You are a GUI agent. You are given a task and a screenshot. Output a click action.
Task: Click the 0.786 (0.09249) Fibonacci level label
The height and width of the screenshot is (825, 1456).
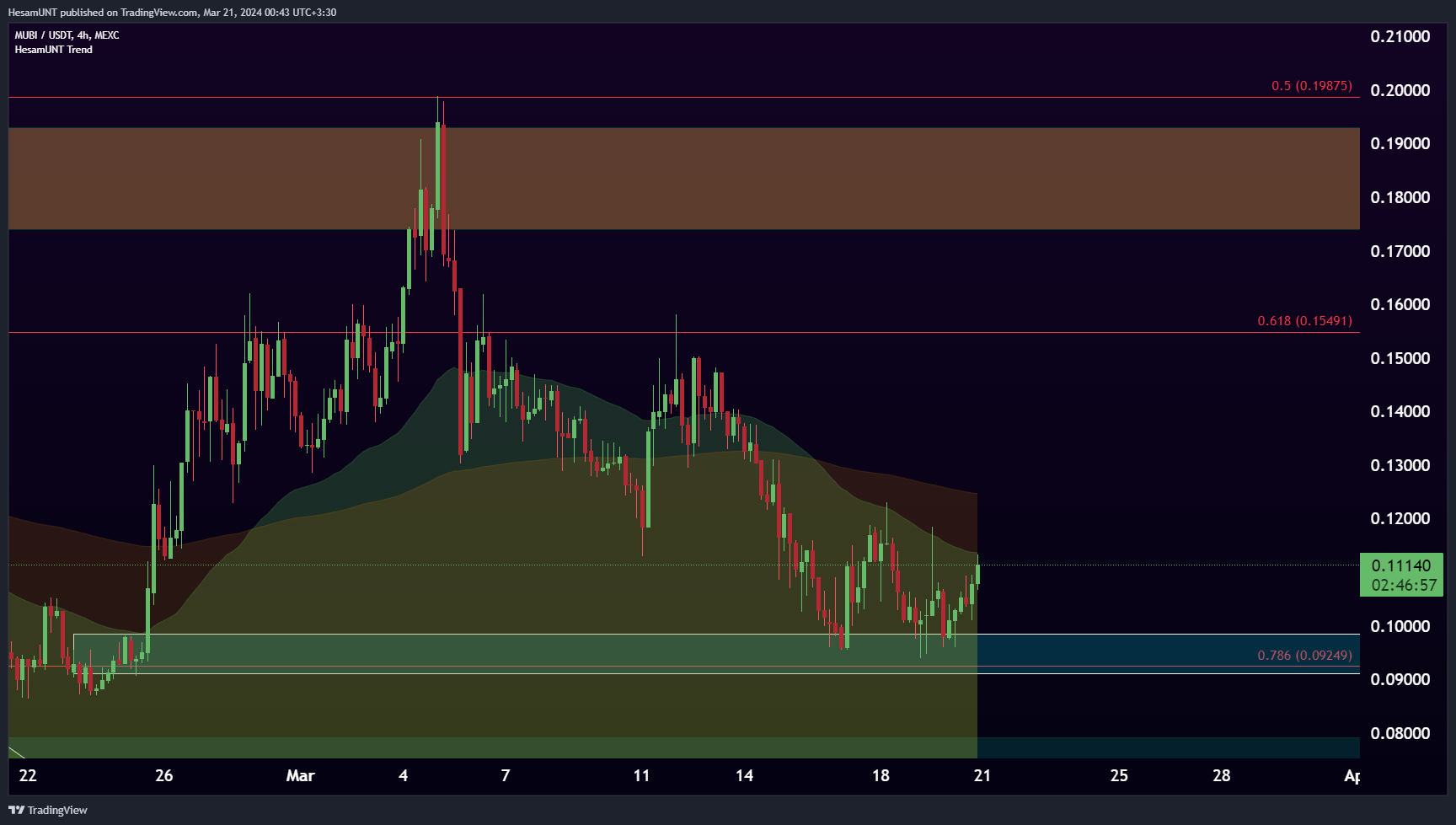[x=1305, y=656]
